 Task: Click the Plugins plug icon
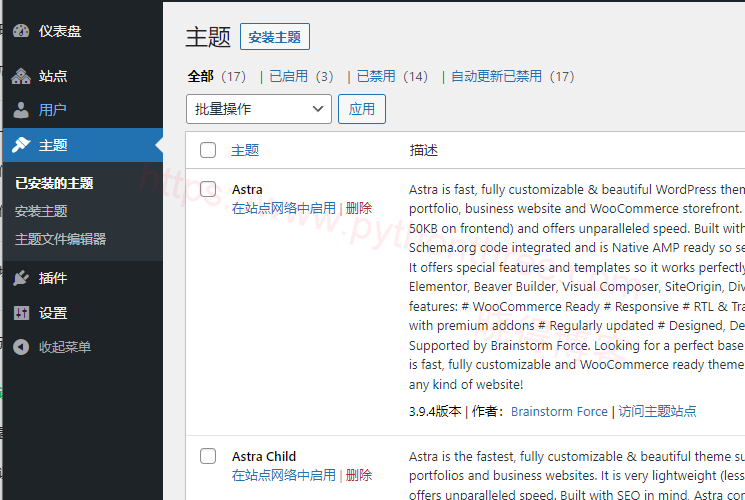[x=21, y=278]
